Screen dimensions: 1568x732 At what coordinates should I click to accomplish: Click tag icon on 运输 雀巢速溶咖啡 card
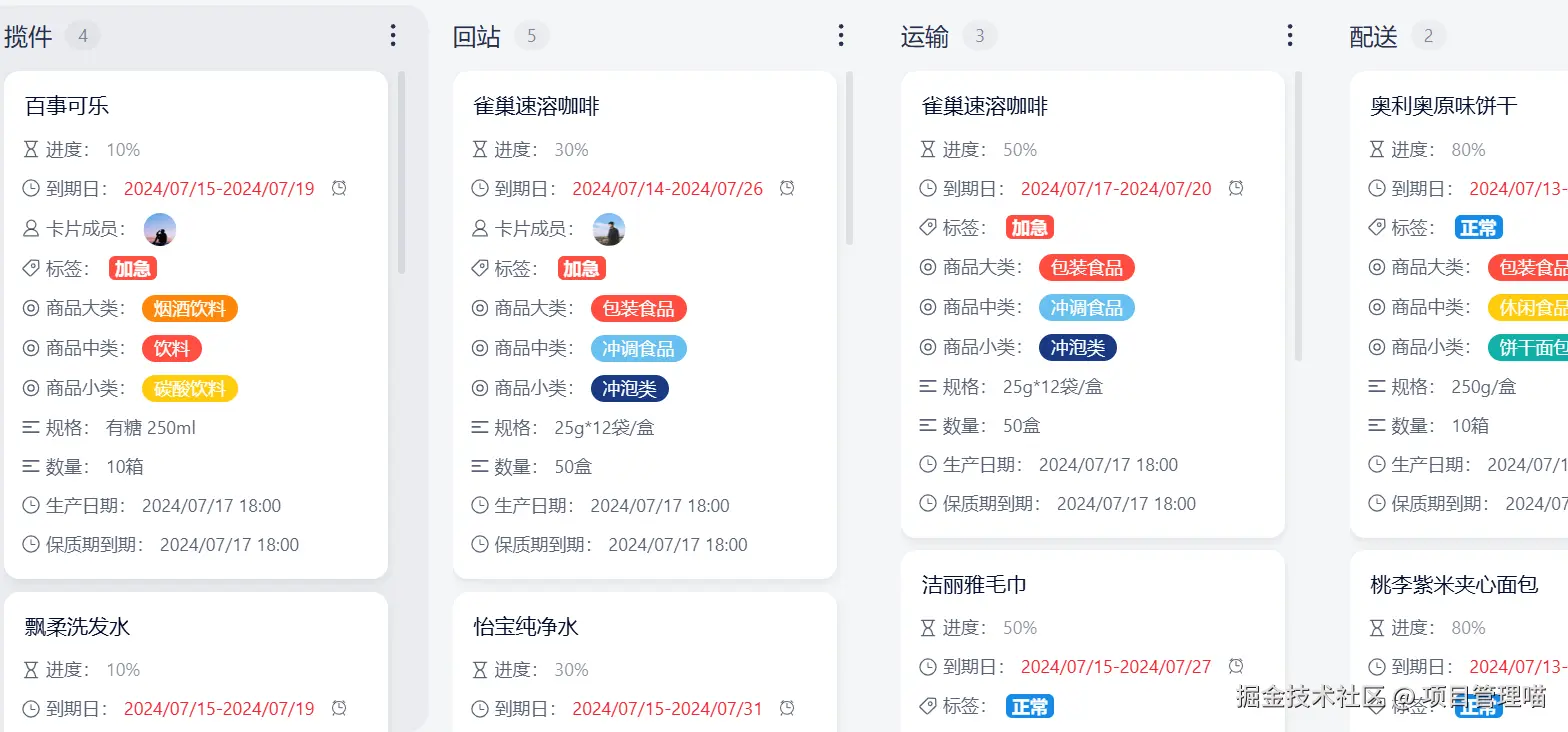click(x=928, y=228)
